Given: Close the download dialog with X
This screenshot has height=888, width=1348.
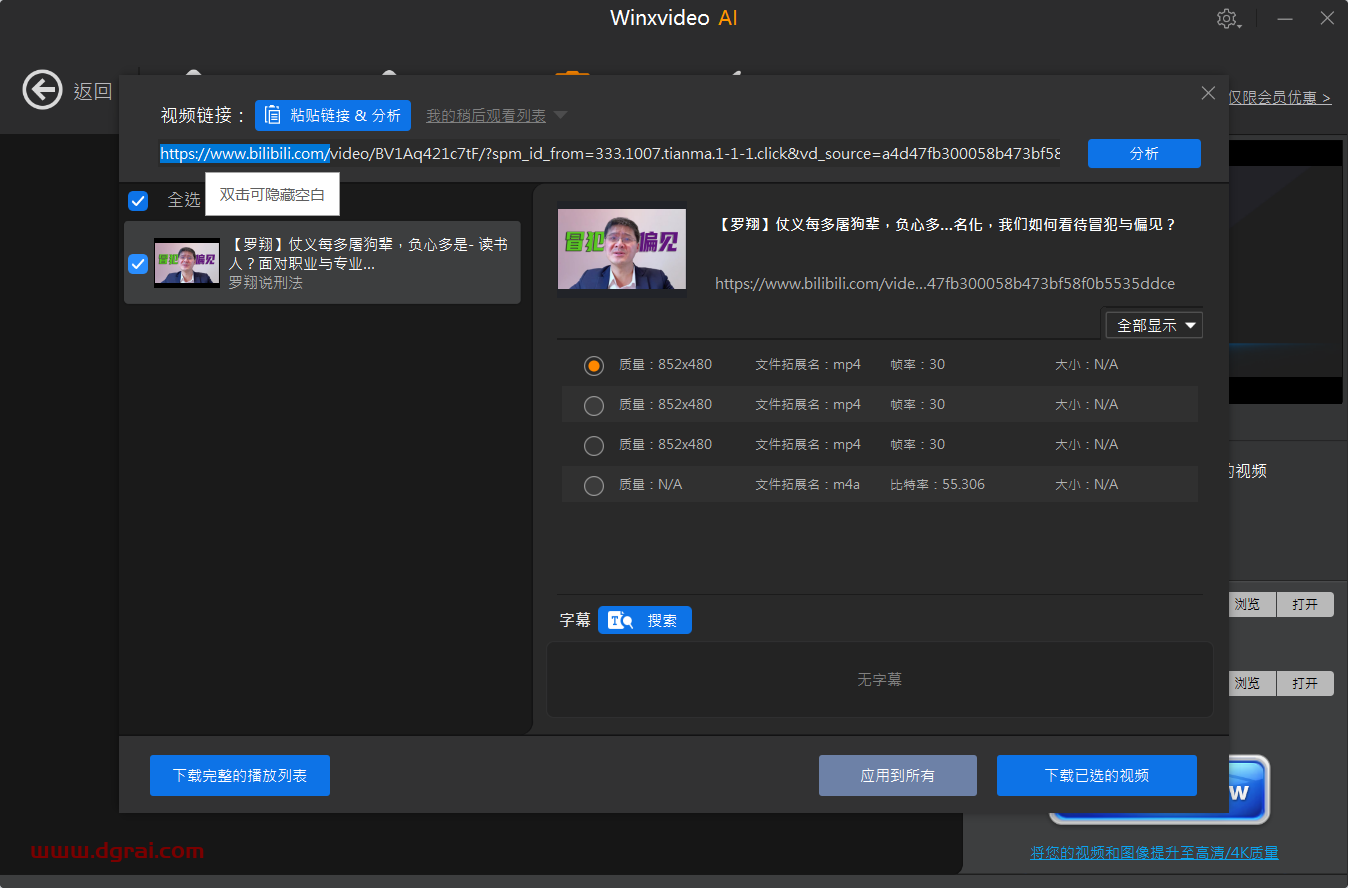Looking at the screenshot, I should [1208, 93].
